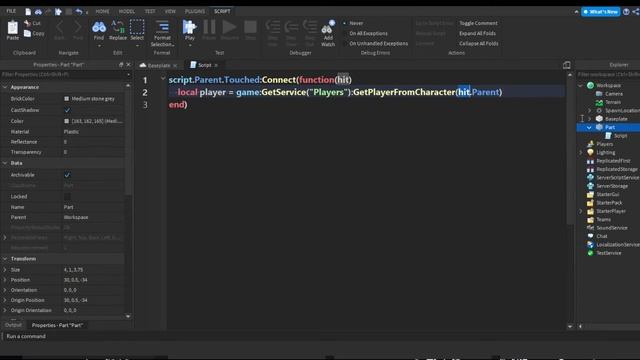
Task: Click Collapse All Folds
Action: [x=479, y=43]
